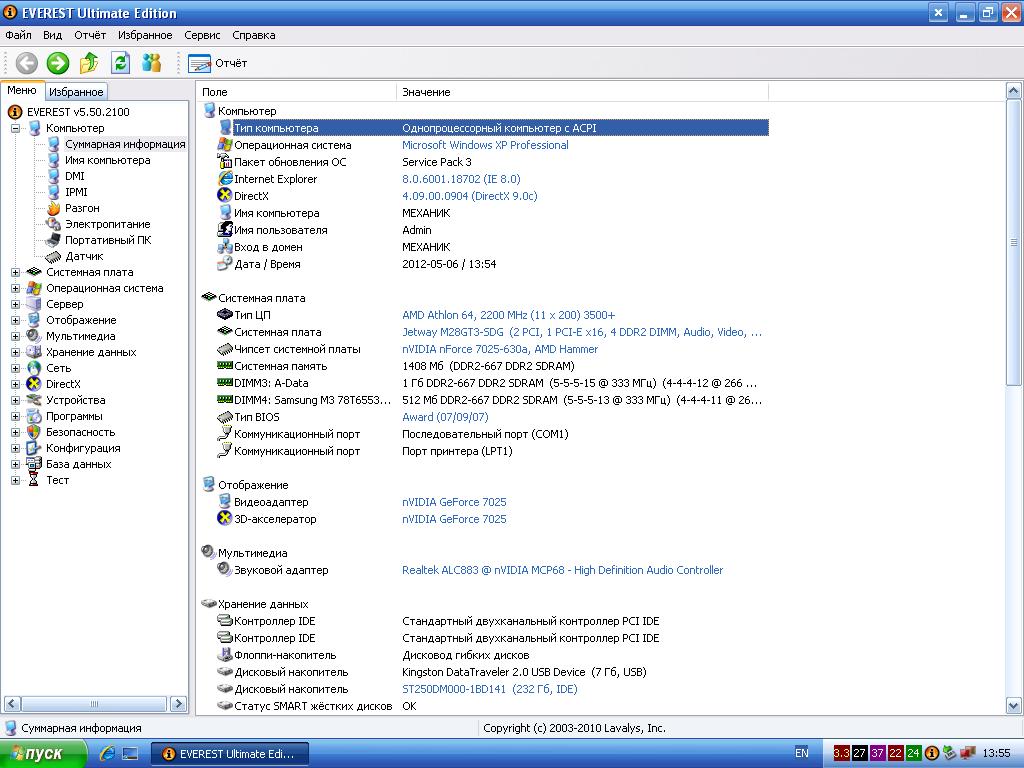The height and width of the screenshot is (768, 1024).
Task: Click the Флоппи-накопитель floppy drive icon
Action: tap(225, 654)
